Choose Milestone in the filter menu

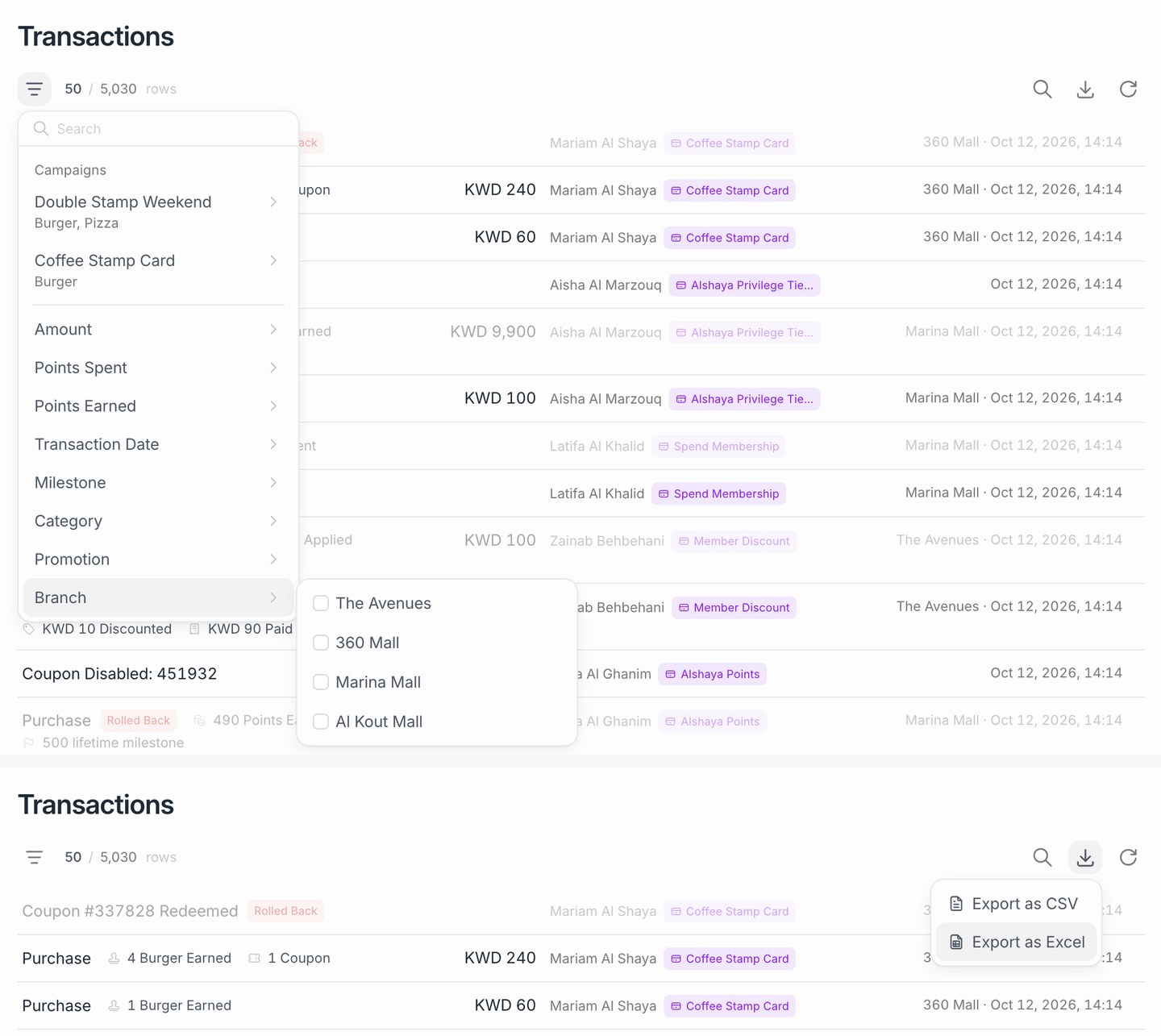pyautogui.click(x=158, y=482)
